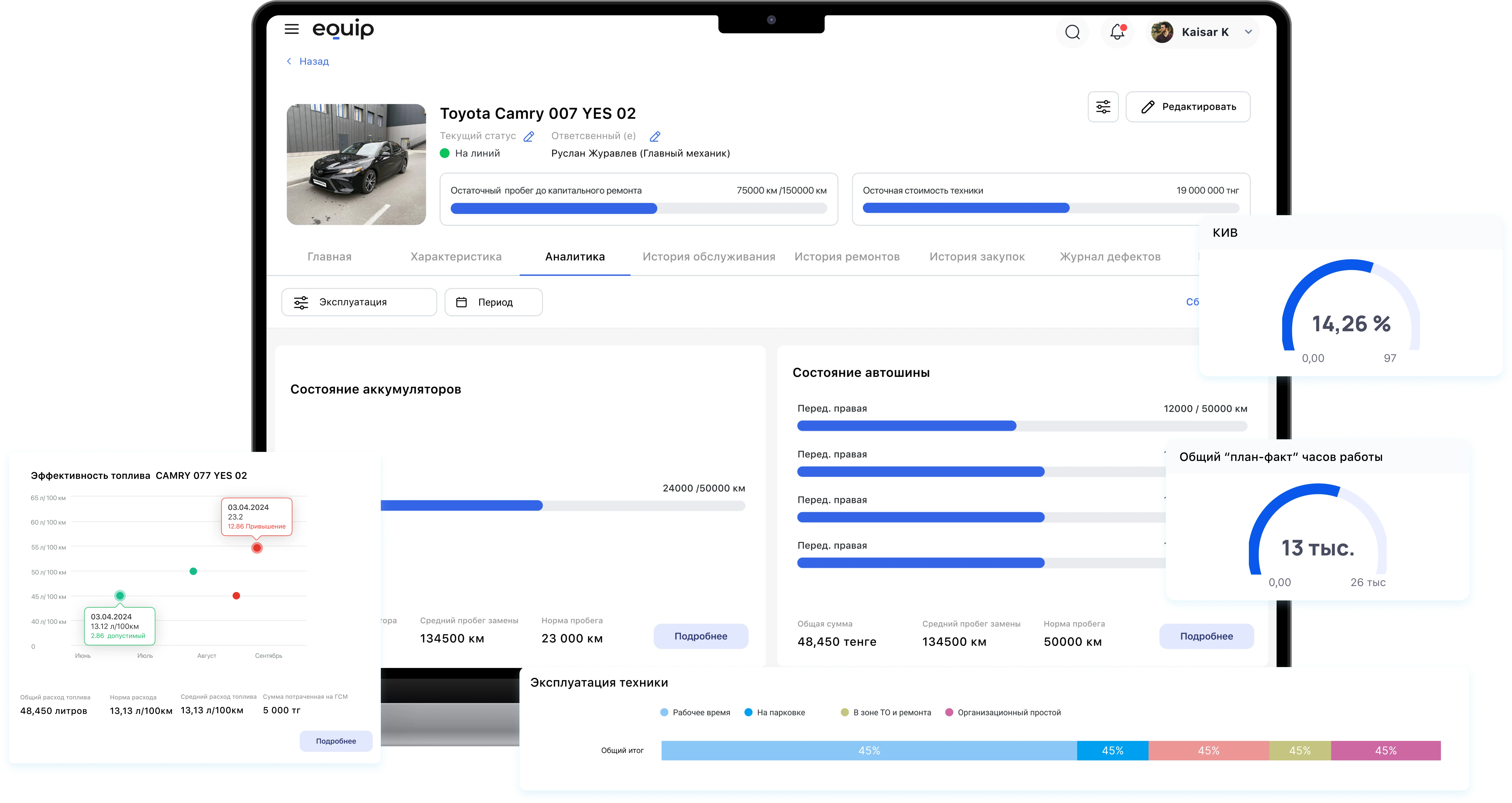Switch to the Характеристика tab
This screenshot has width=1512, height=803.
[x=456, y=257]
